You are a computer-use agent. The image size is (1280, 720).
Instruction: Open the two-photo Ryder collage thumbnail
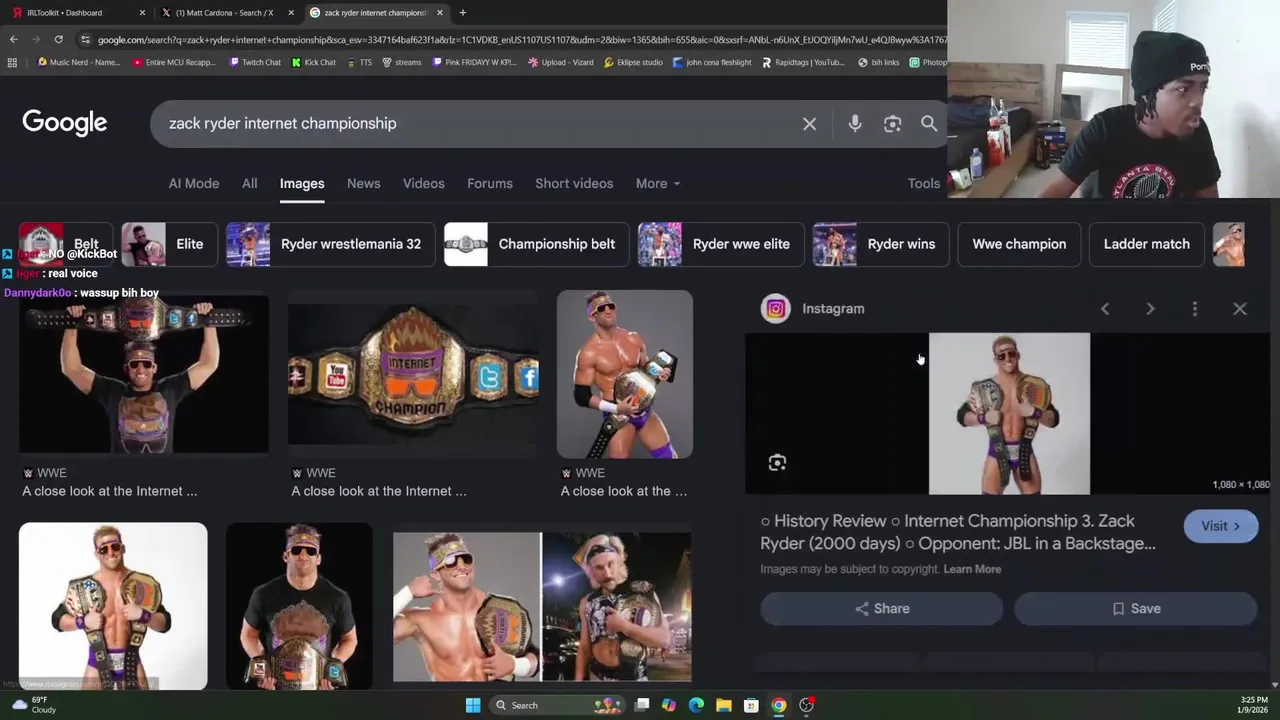(x=542, y=606)
